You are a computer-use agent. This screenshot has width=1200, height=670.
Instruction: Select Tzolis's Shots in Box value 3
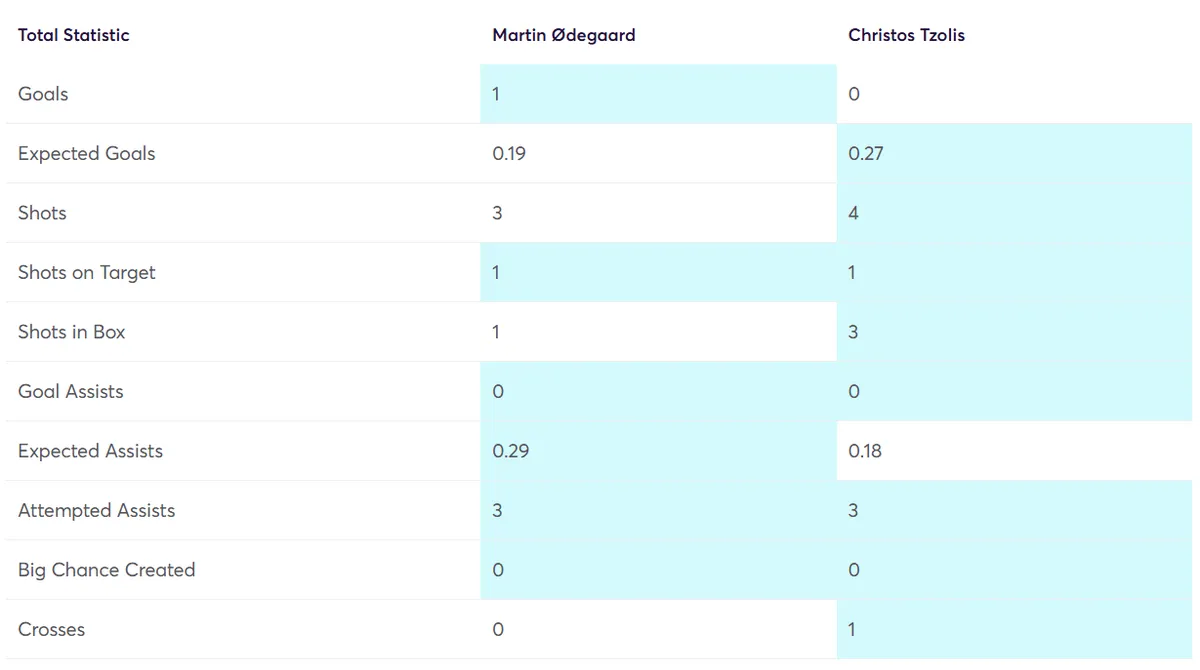(853, 332)
